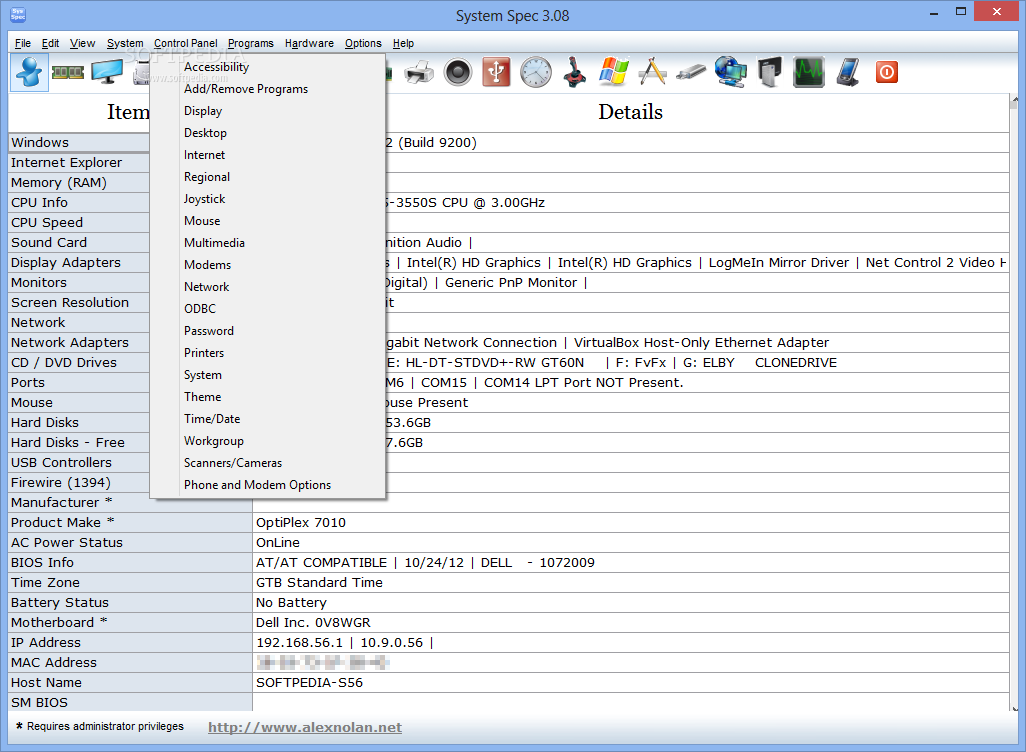
Task: Open the memory RAM chip toolbar icon
Action: (68, 72)
